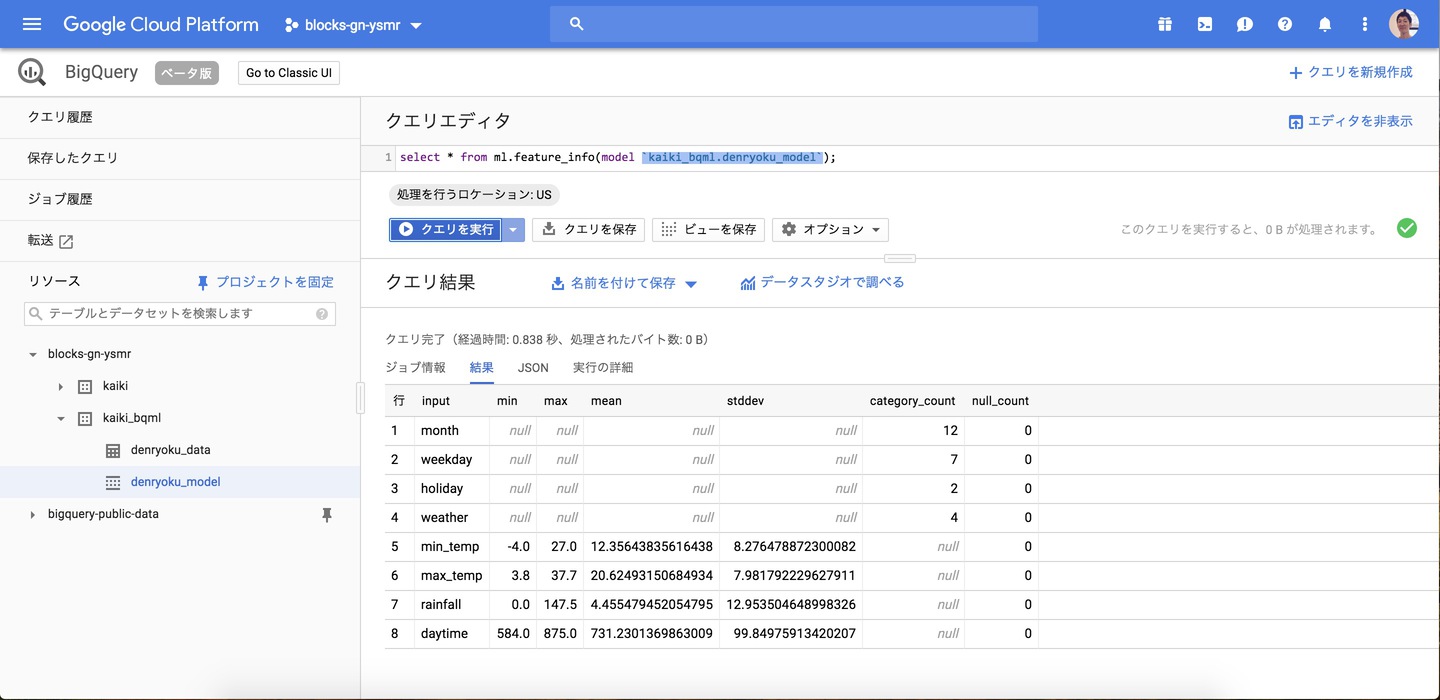Click the table and dataset search field
Image resolution: width=1440 pixels, height=700 pixels.
point(180,313)
